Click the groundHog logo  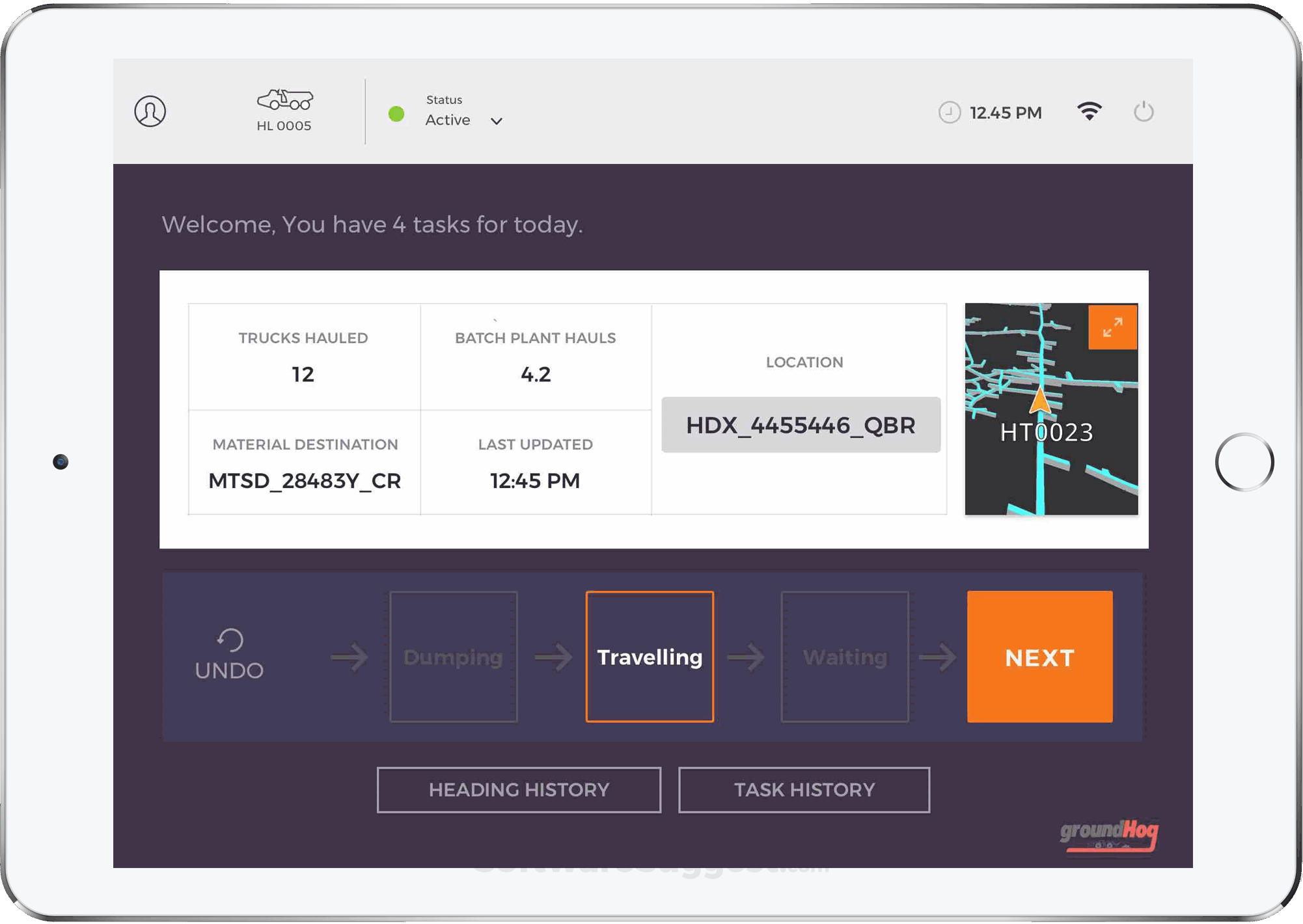point(1108,836)
